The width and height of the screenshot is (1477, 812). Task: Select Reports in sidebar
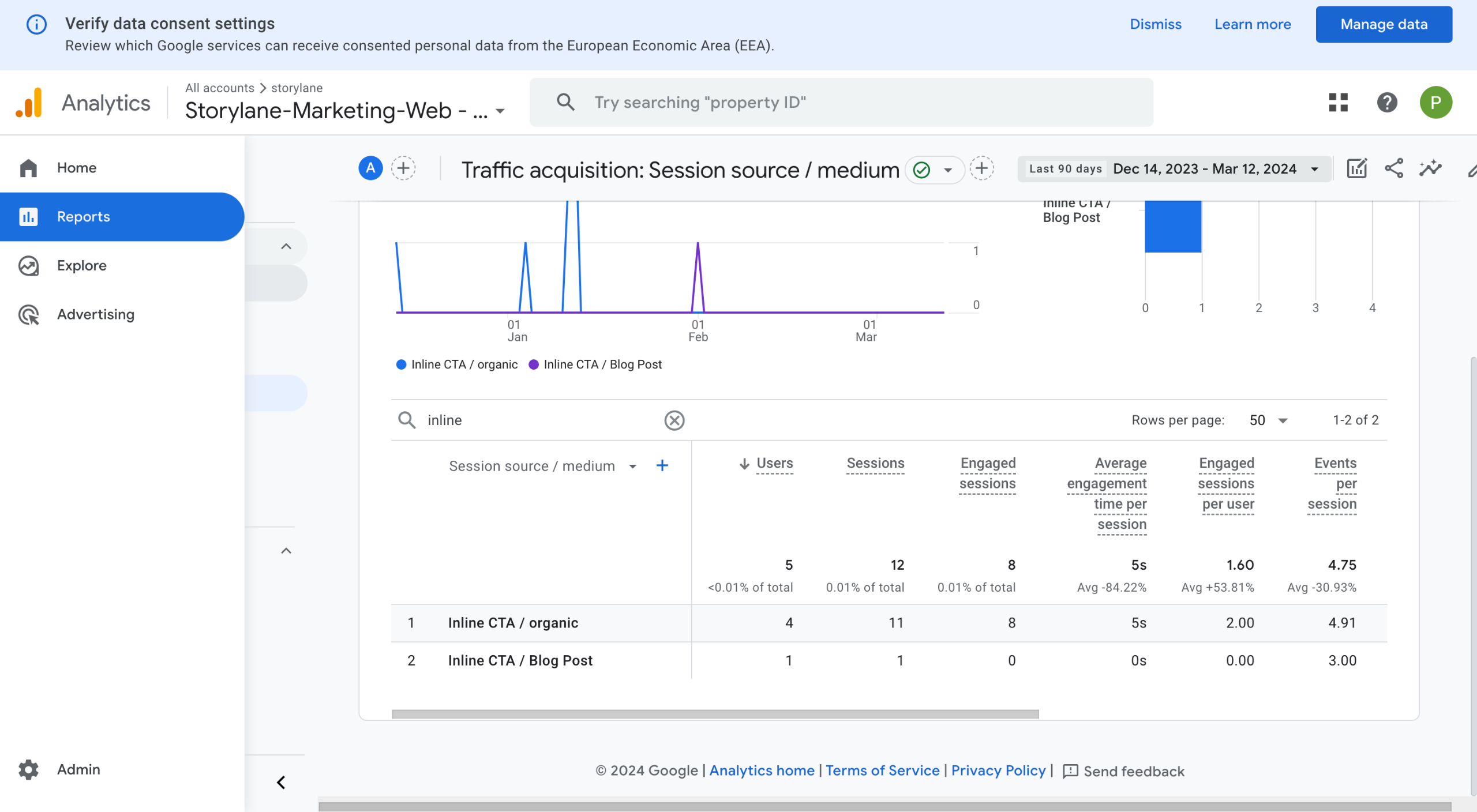coord(122,217)
